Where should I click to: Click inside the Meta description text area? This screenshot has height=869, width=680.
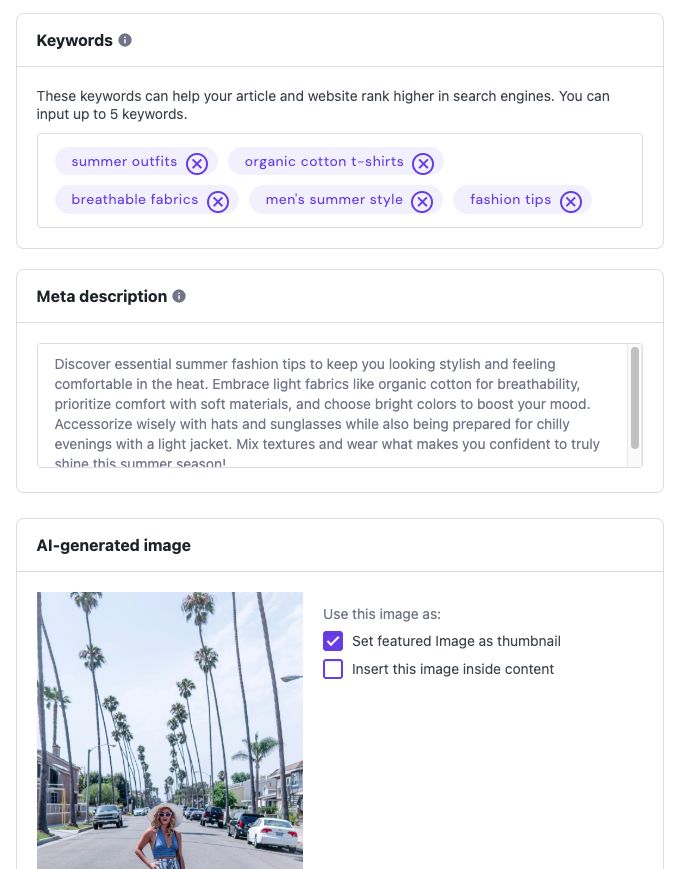tap(330, 405)
